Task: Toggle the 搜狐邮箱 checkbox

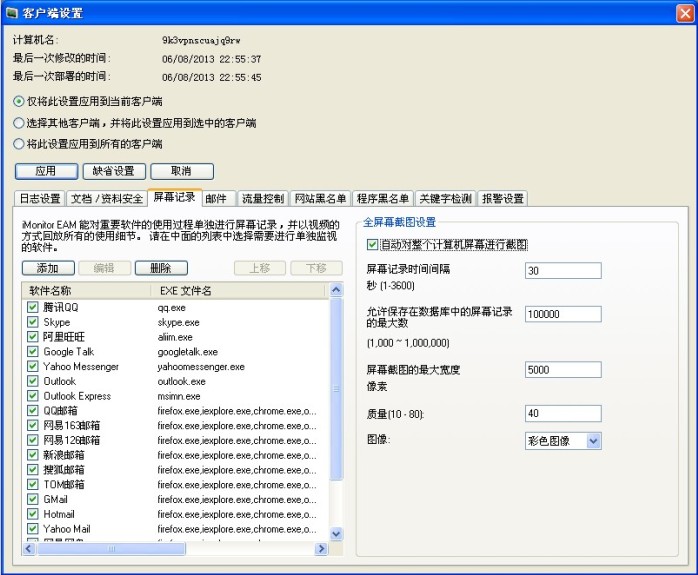Action: tap(32, 469)
